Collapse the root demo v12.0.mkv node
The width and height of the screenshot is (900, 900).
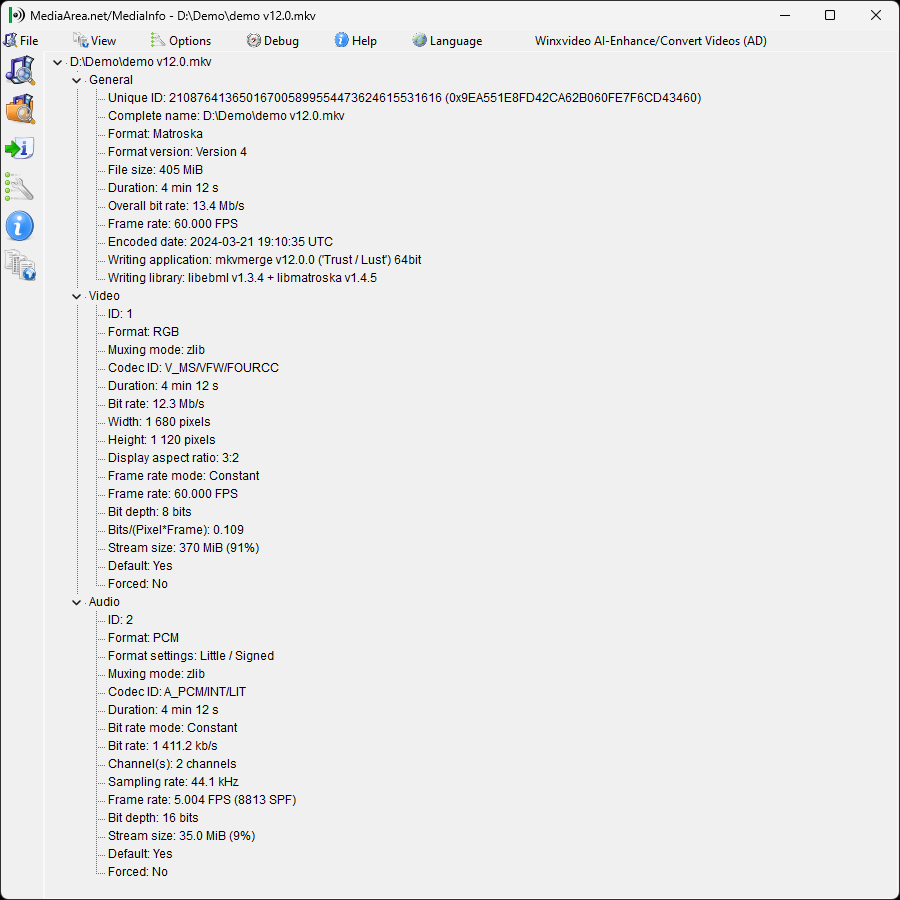(58, 62)
